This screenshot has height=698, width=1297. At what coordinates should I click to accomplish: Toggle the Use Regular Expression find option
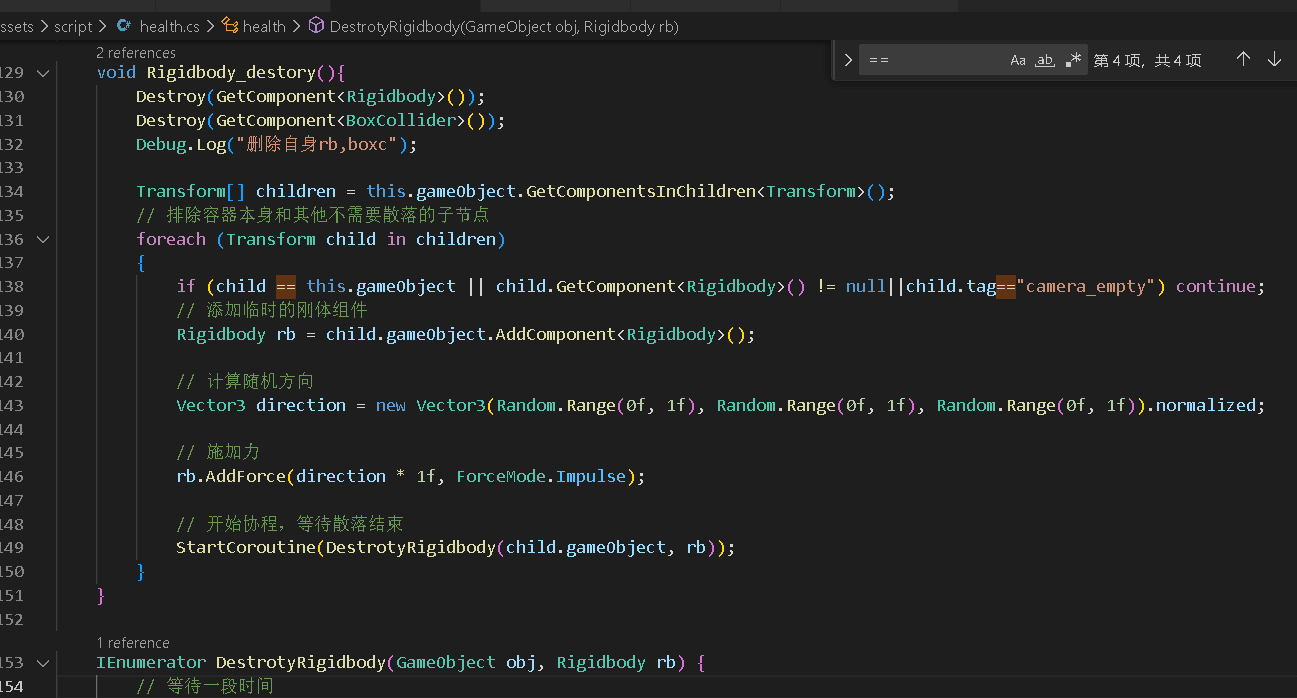tap(1073, 60)
